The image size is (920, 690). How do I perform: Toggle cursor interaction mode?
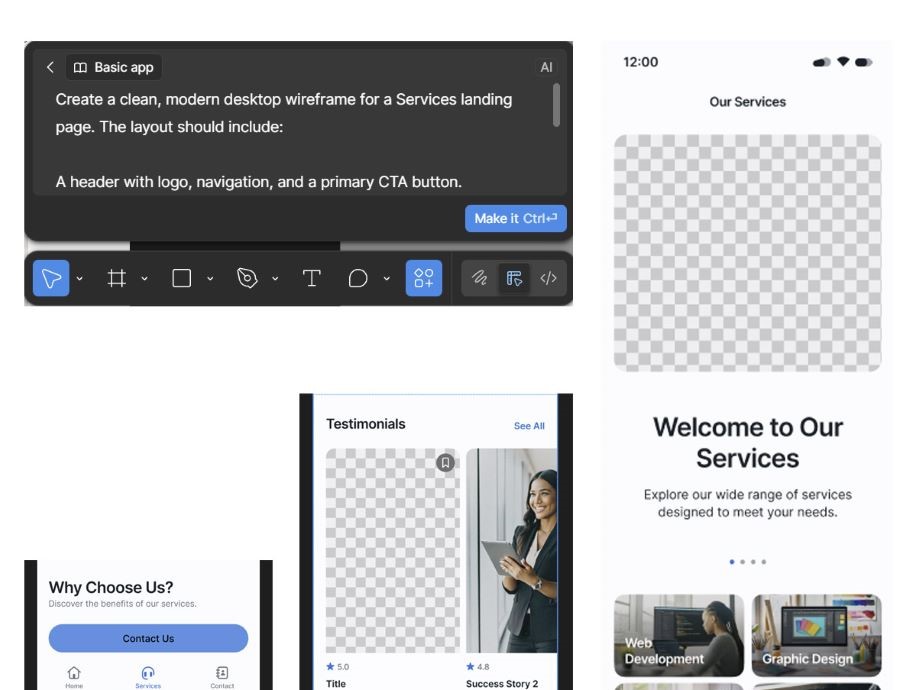click(x=514, y=278)
